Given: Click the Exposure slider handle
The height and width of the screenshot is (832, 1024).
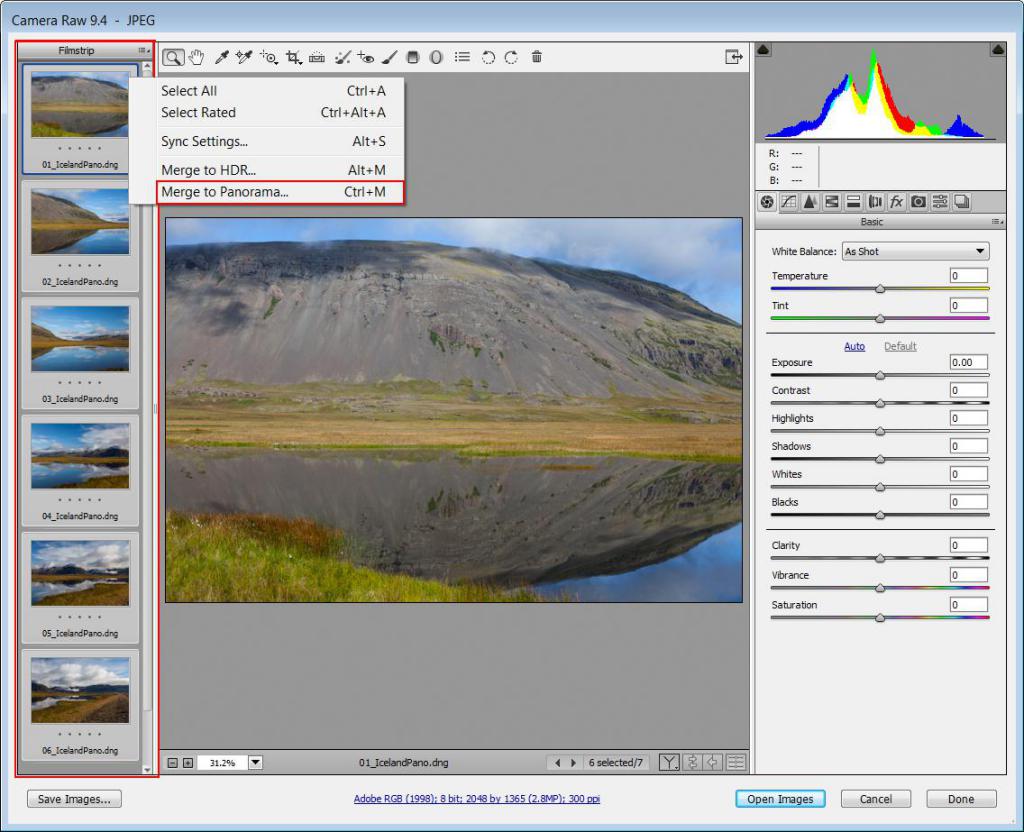Looking at the screenshot, I should click(880, 376).
